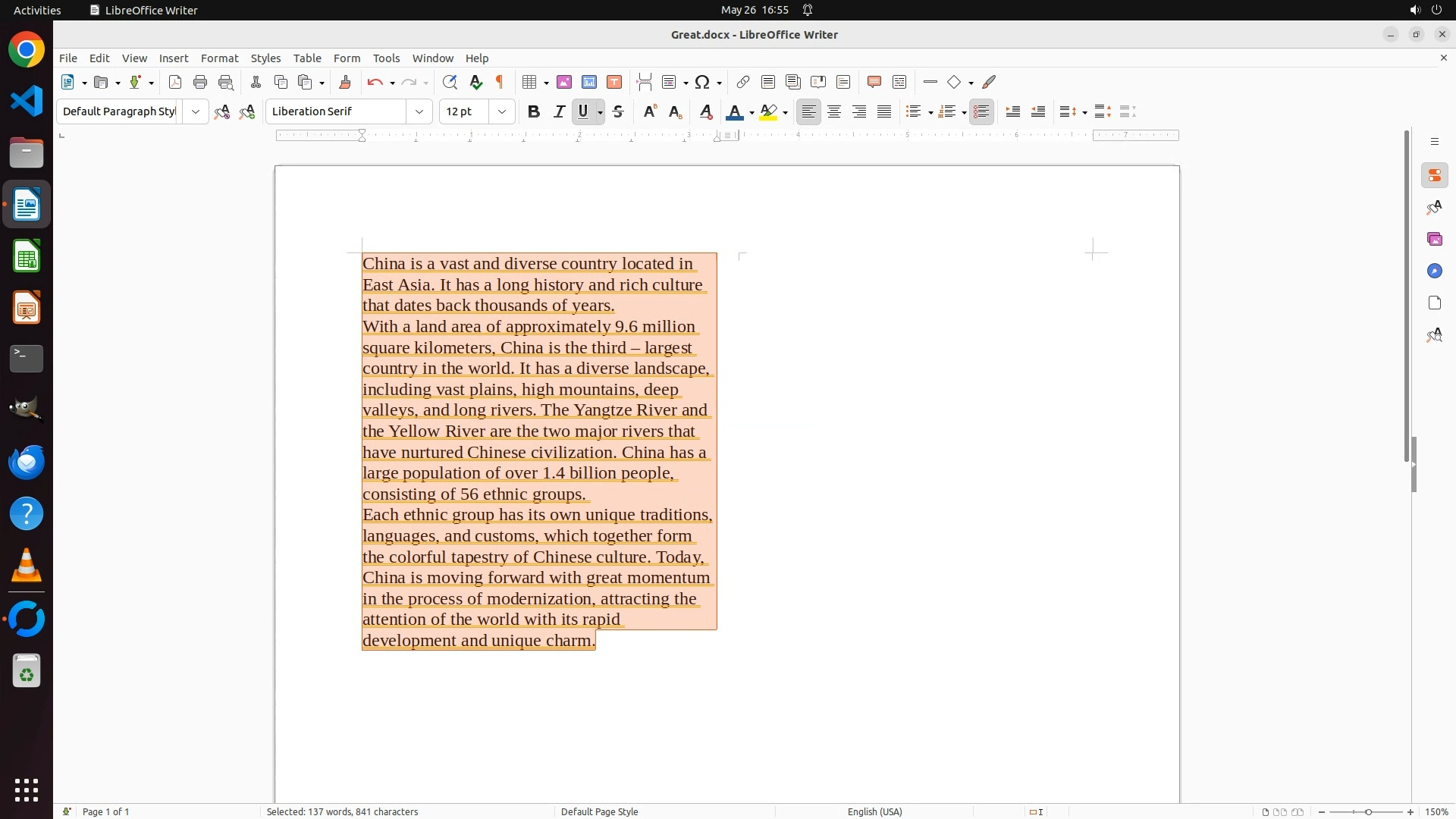Click the Default Page Style status label
Viewport: 1456px width, 819px height.
click(x=599, y=811)
